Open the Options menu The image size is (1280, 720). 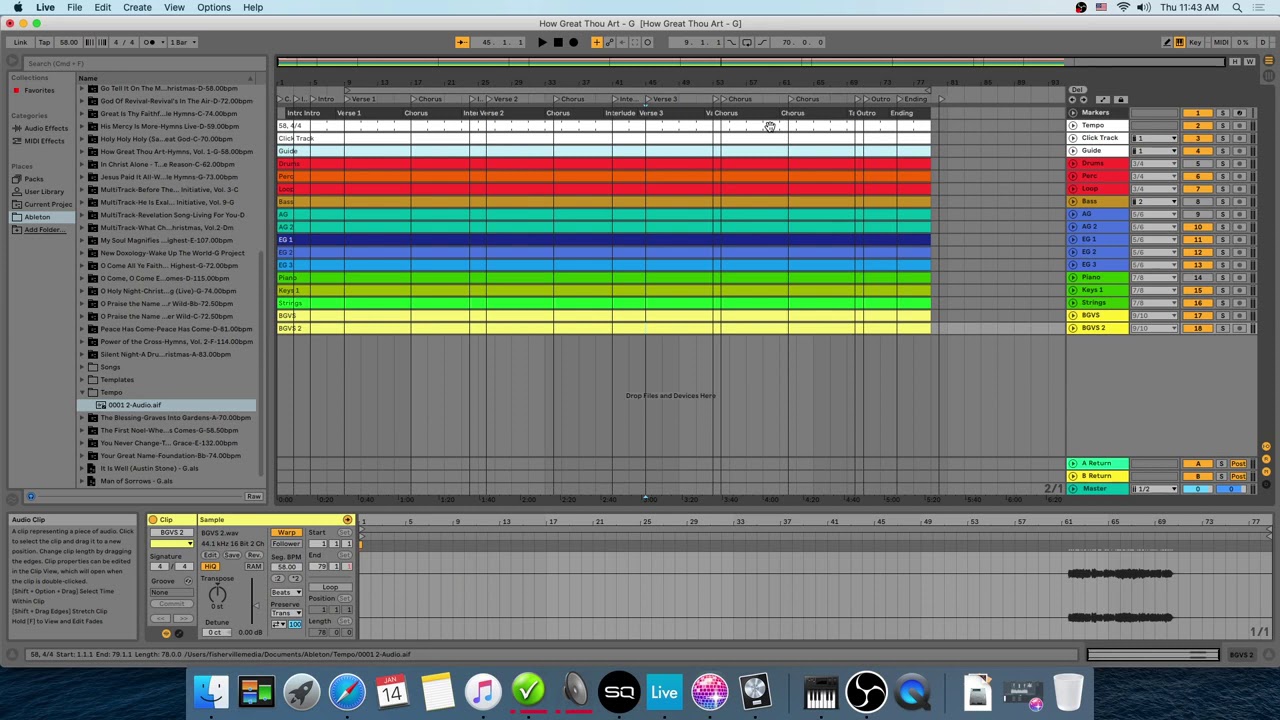pyautogui.click(x=214, y=7)
